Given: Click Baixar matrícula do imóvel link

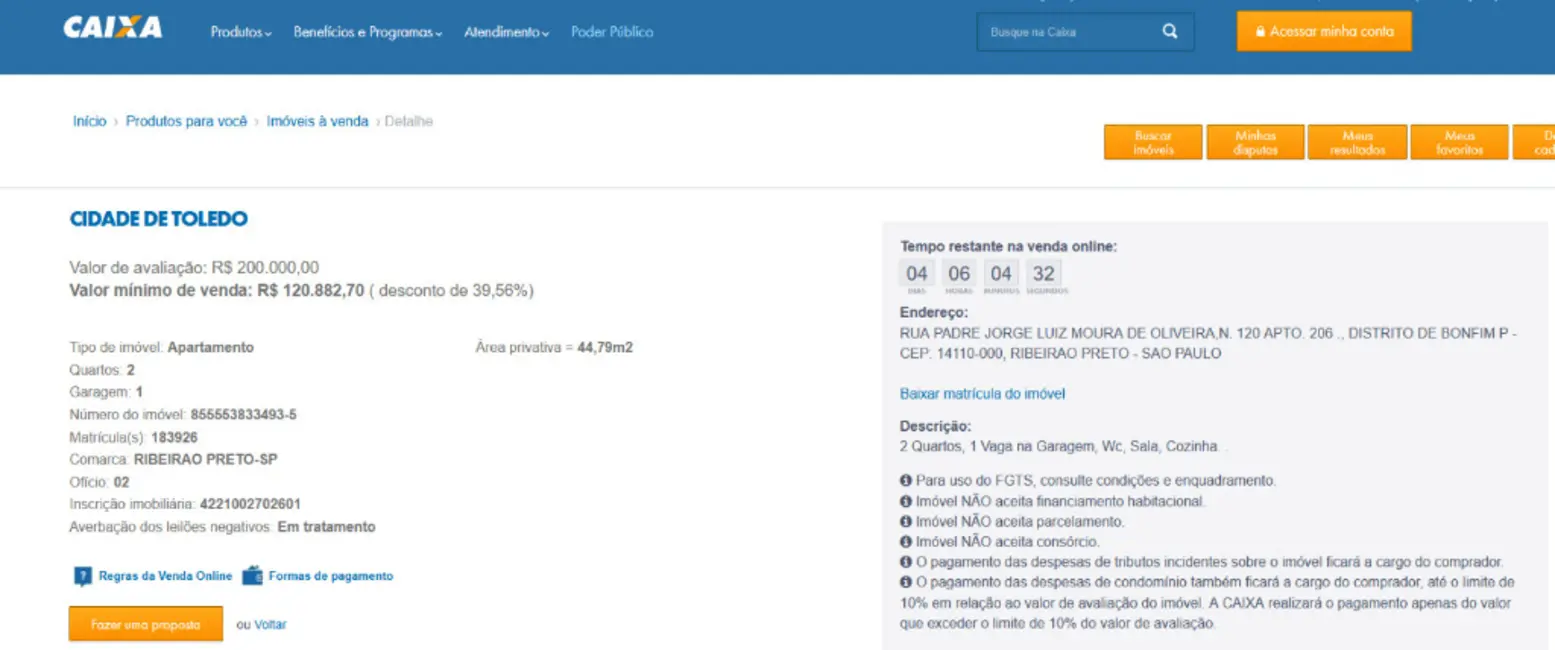Looking at the screenshot, I should [982, 394].
